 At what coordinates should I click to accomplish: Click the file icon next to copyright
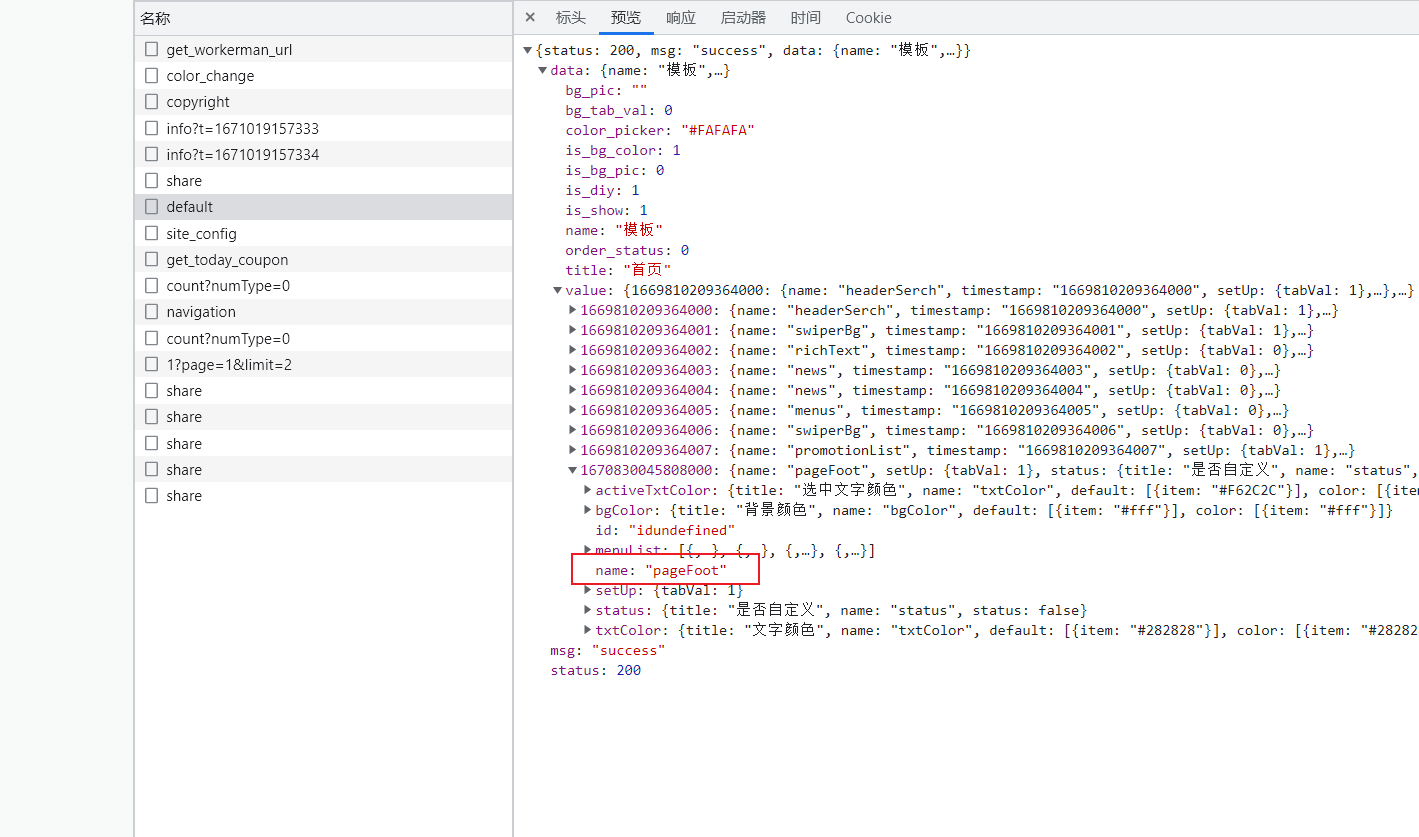(x=151, y=101)
